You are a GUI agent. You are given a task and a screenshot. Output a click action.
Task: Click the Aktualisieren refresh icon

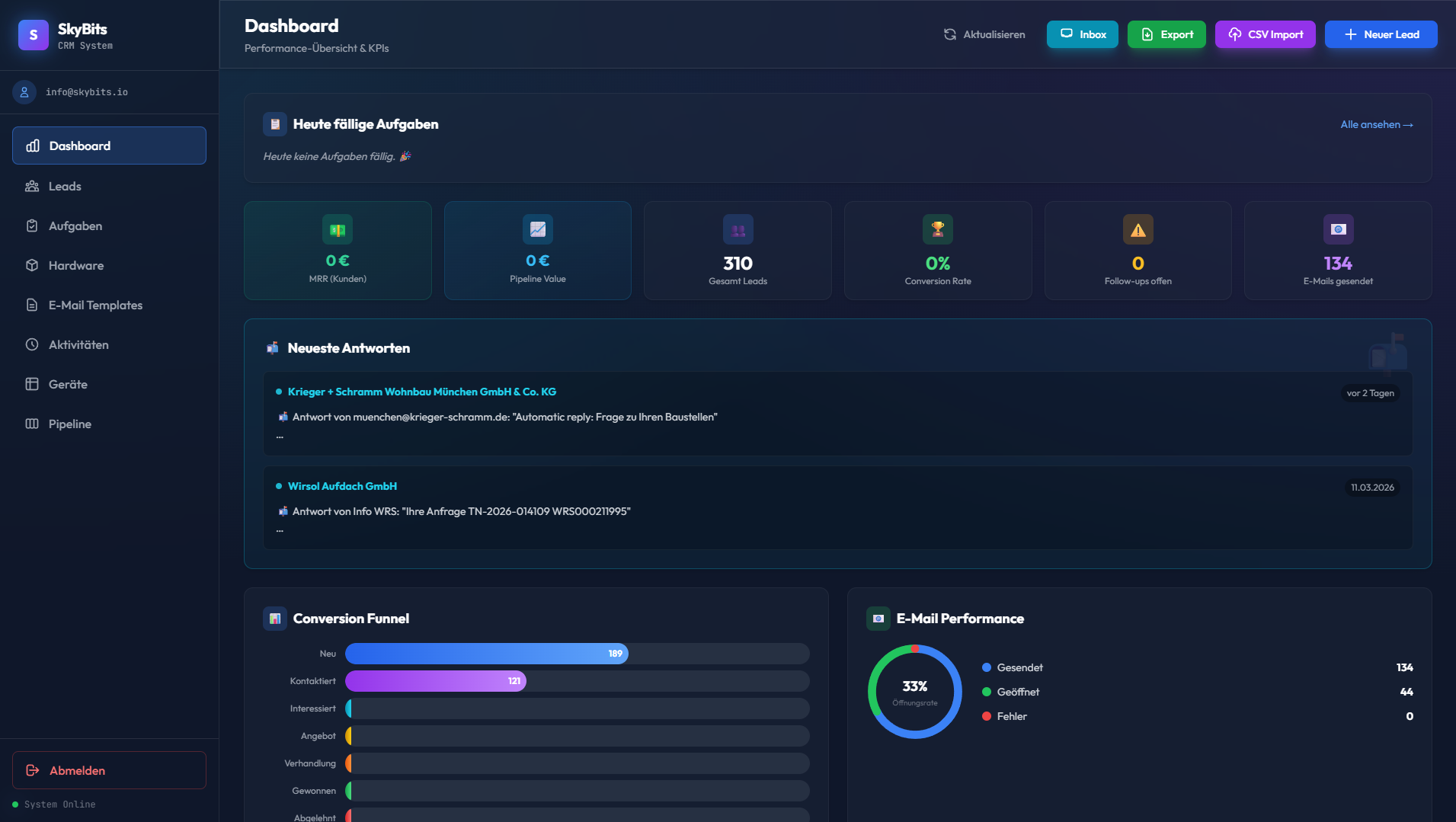[x=949, y=34]
